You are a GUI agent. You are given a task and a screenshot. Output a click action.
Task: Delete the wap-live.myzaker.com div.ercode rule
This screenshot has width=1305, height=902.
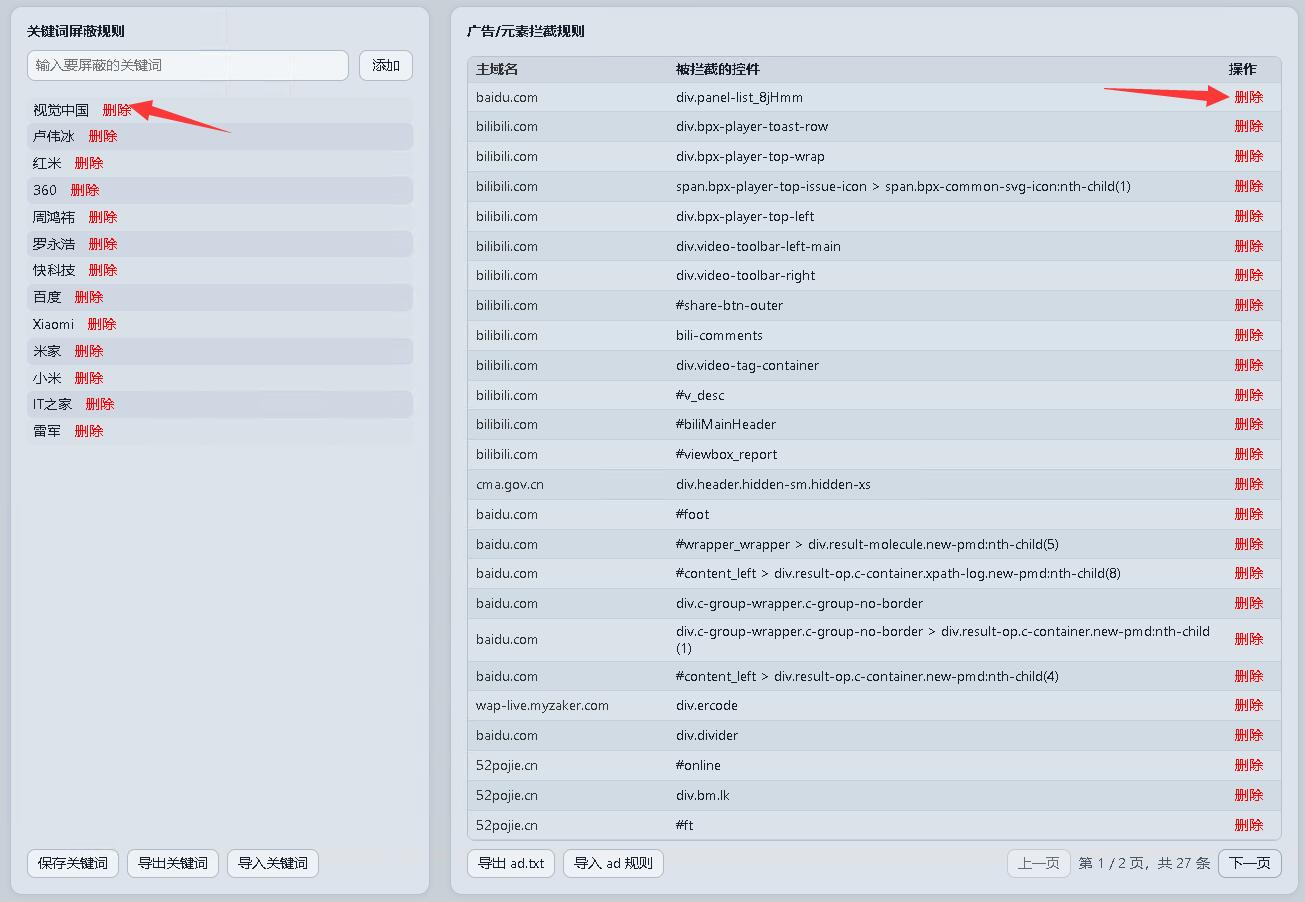pyautogui.click(x=1248, y=705)
